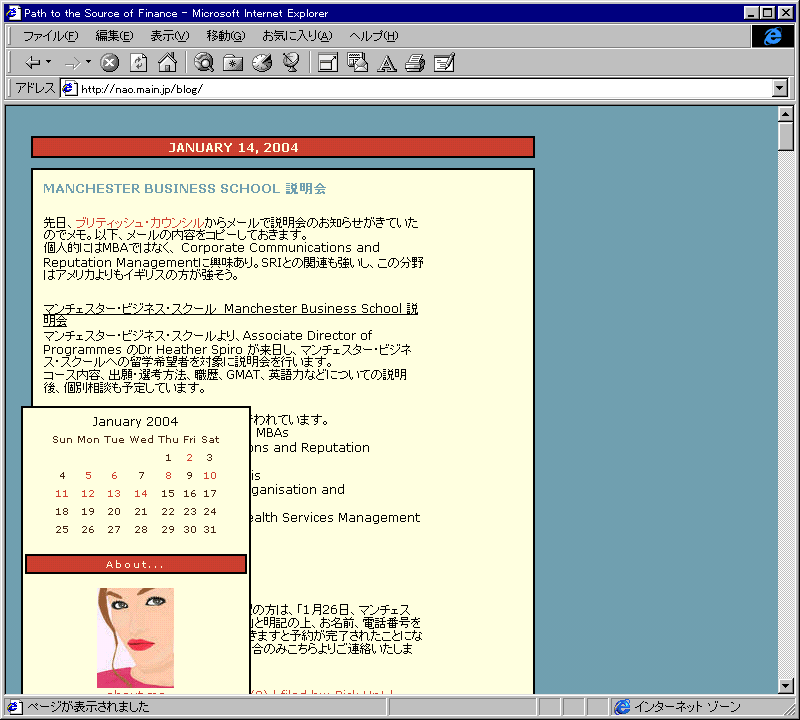Open calendar date 6 link
The image size is (800, 720).
point(114,476)
